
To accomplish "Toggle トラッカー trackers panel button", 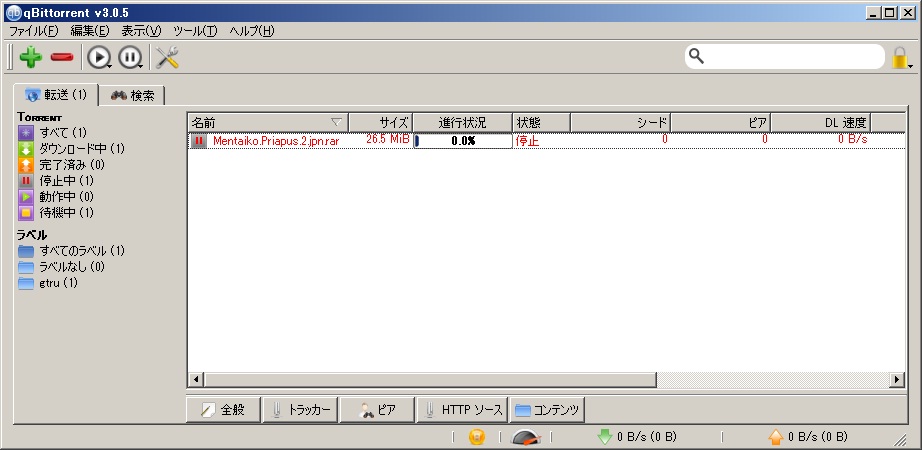I will pos(300,410).
